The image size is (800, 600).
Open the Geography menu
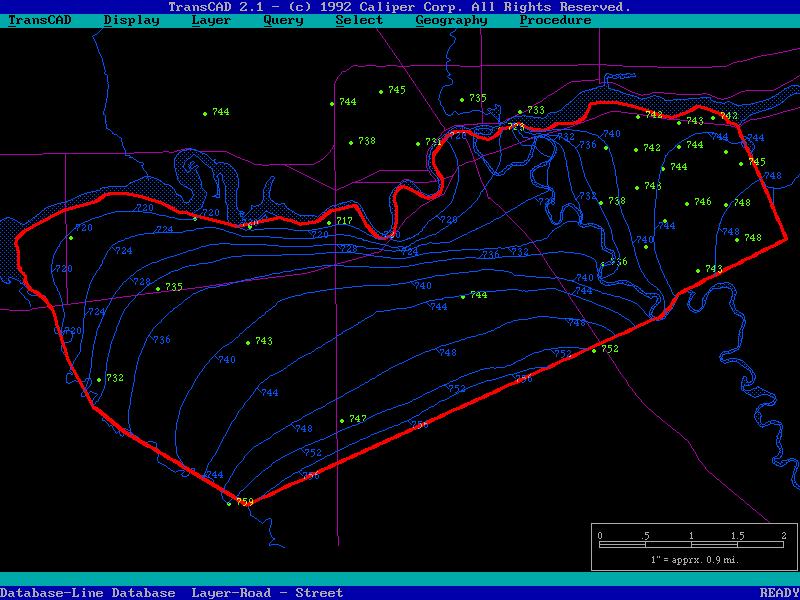coord(451,20)
